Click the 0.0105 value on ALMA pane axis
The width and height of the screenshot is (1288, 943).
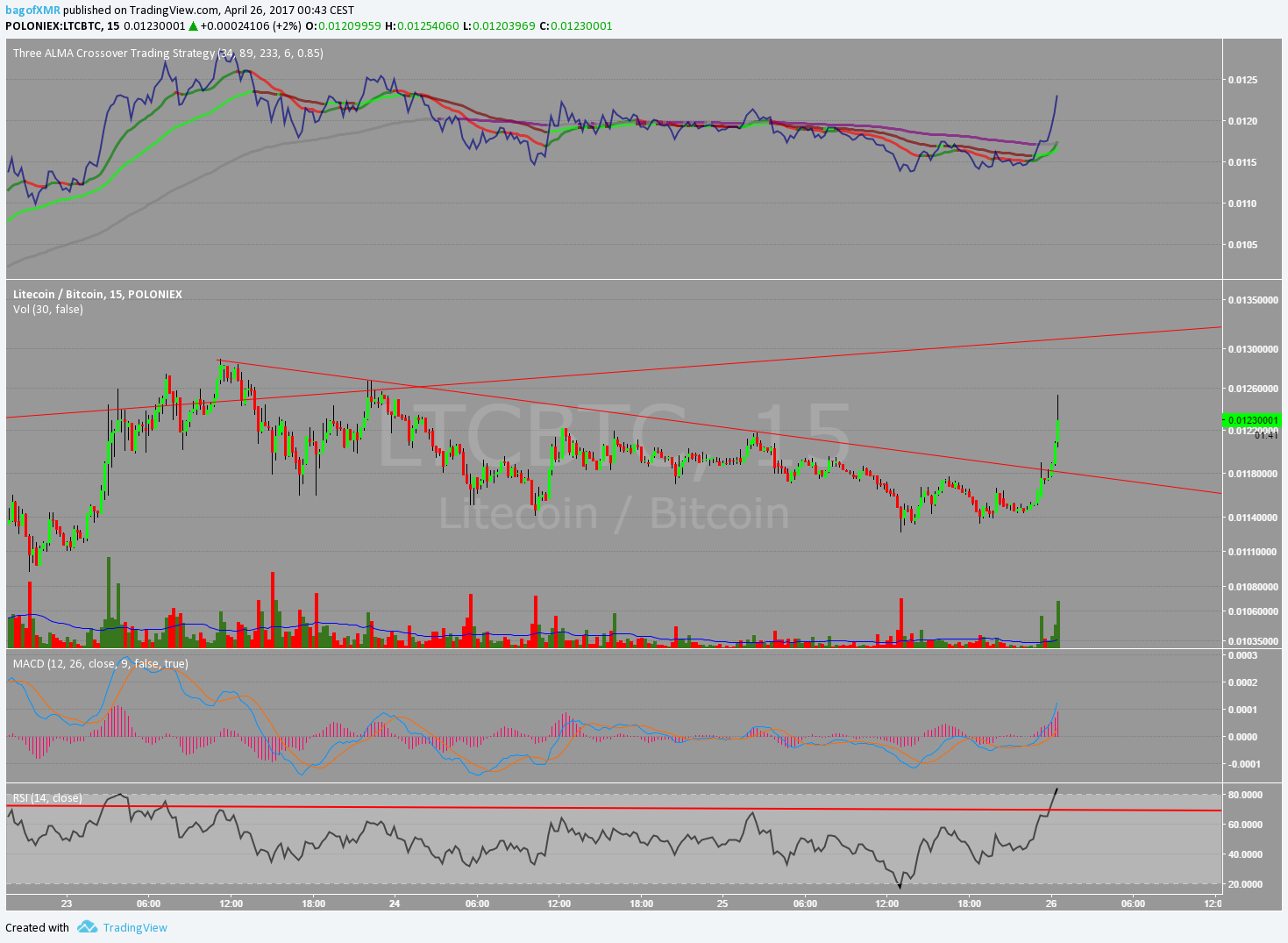1242,245
